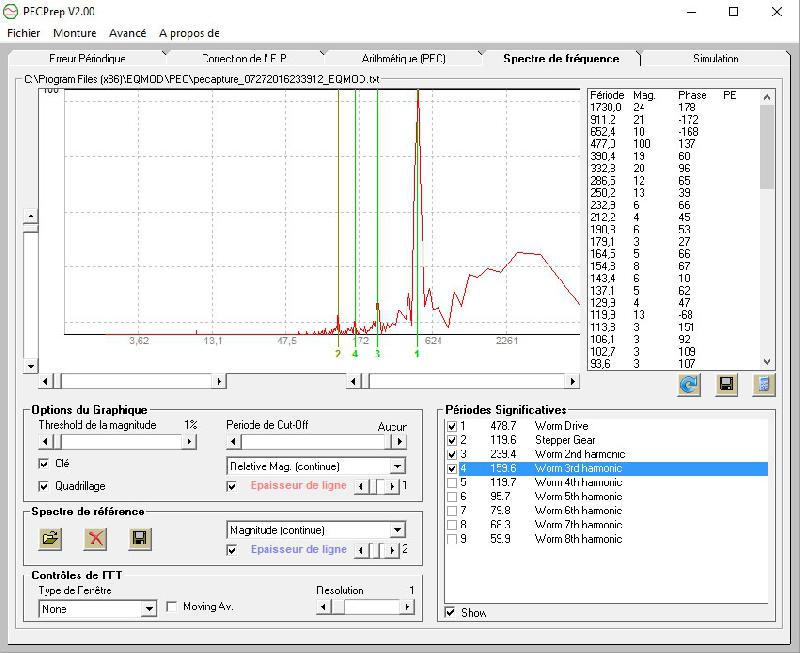Uncheck Worm 2nd harmonic checkbox
Viewport: 800px width, 653px height.
point(452,454)
